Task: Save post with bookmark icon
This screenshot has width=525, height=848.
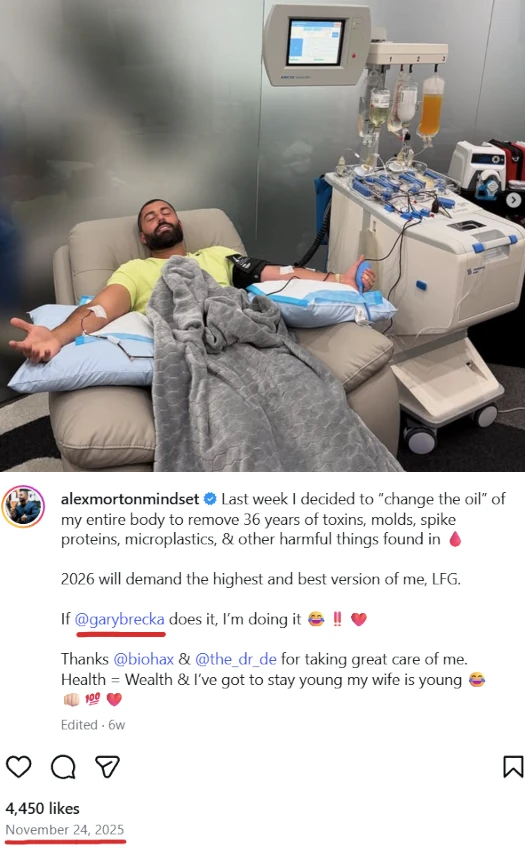Action: [513, 766]
